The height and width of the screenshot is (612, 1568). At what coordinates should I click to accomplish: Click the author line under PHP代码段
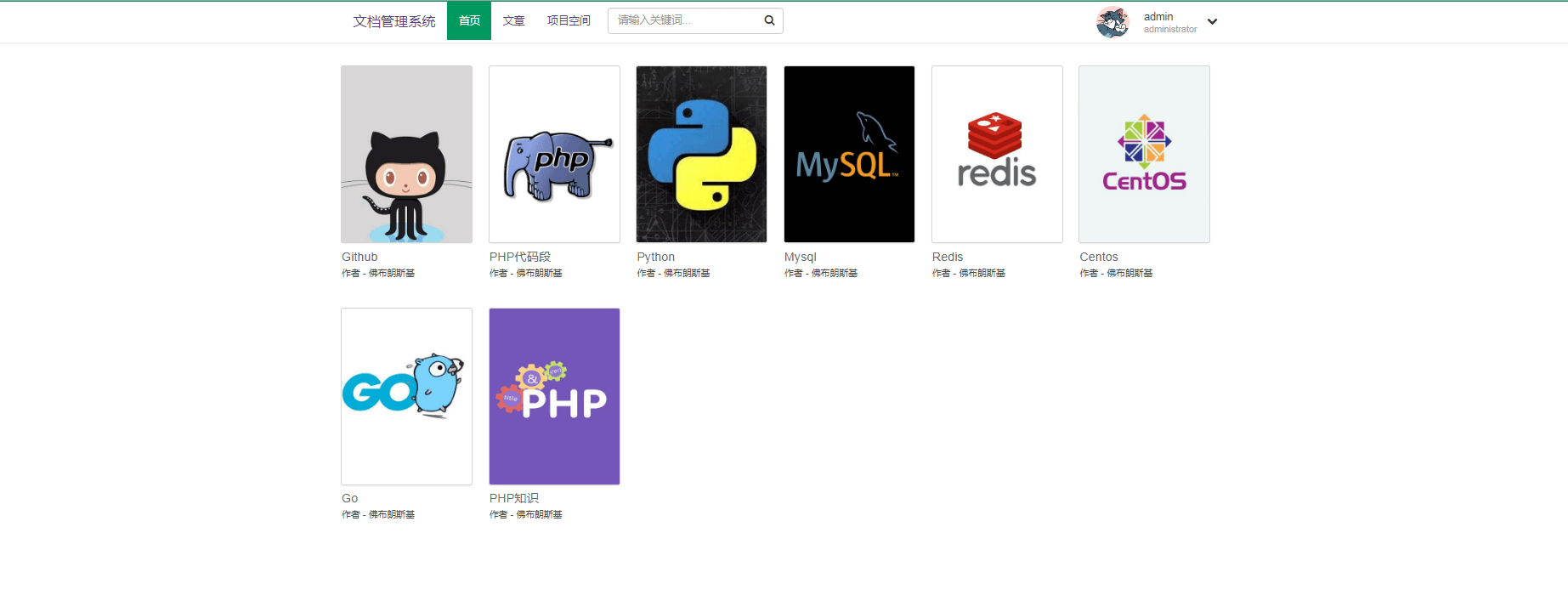526,273
